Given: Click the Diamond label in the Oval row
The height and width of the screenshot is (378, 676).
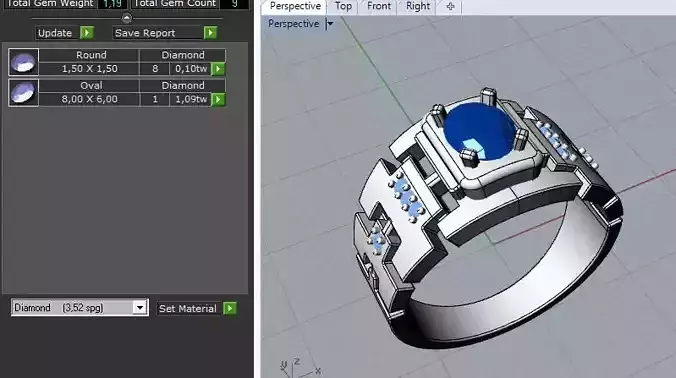Looking at the screenshot, I should [x=183, y=86].
